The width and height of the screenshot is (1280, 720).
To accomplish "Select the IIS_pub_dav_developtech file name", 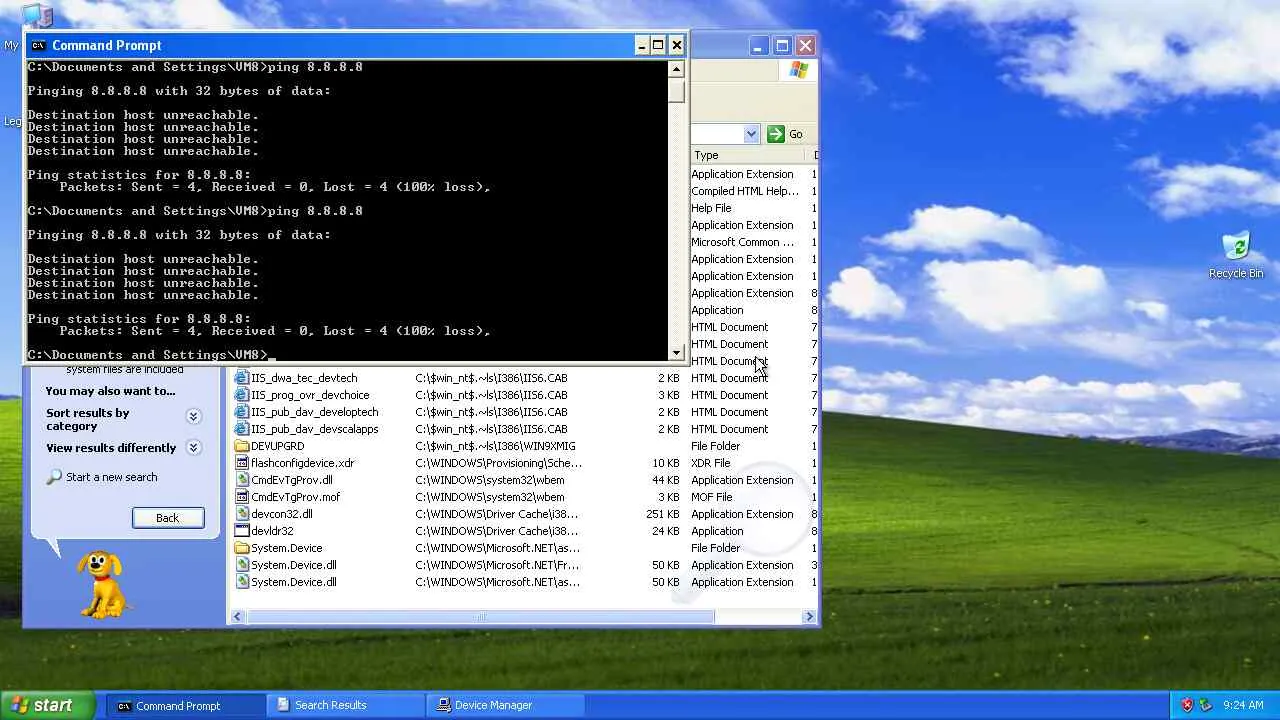I will [314, 412].
